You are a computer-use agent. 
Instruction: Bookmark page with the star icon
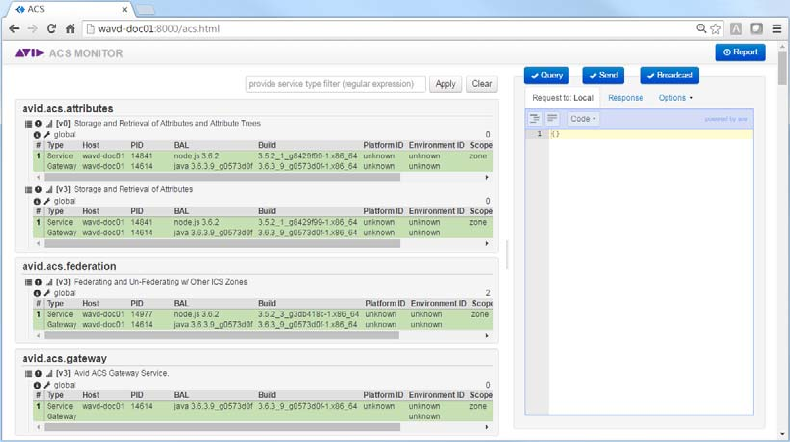coord(715,29)
